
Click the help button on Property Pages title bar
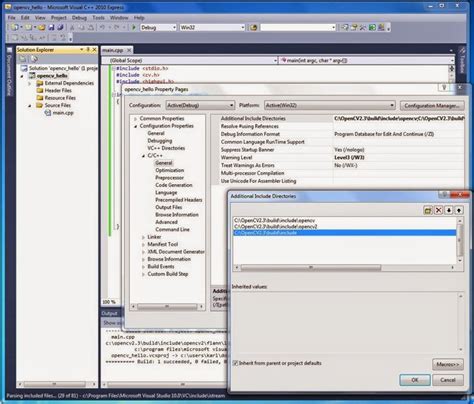pos(444,87)
